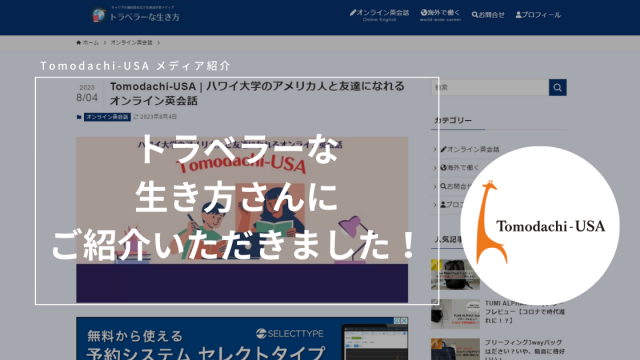
Task: Open the TUMI ALPHA review thumbnail
Action: coord(455,314)
